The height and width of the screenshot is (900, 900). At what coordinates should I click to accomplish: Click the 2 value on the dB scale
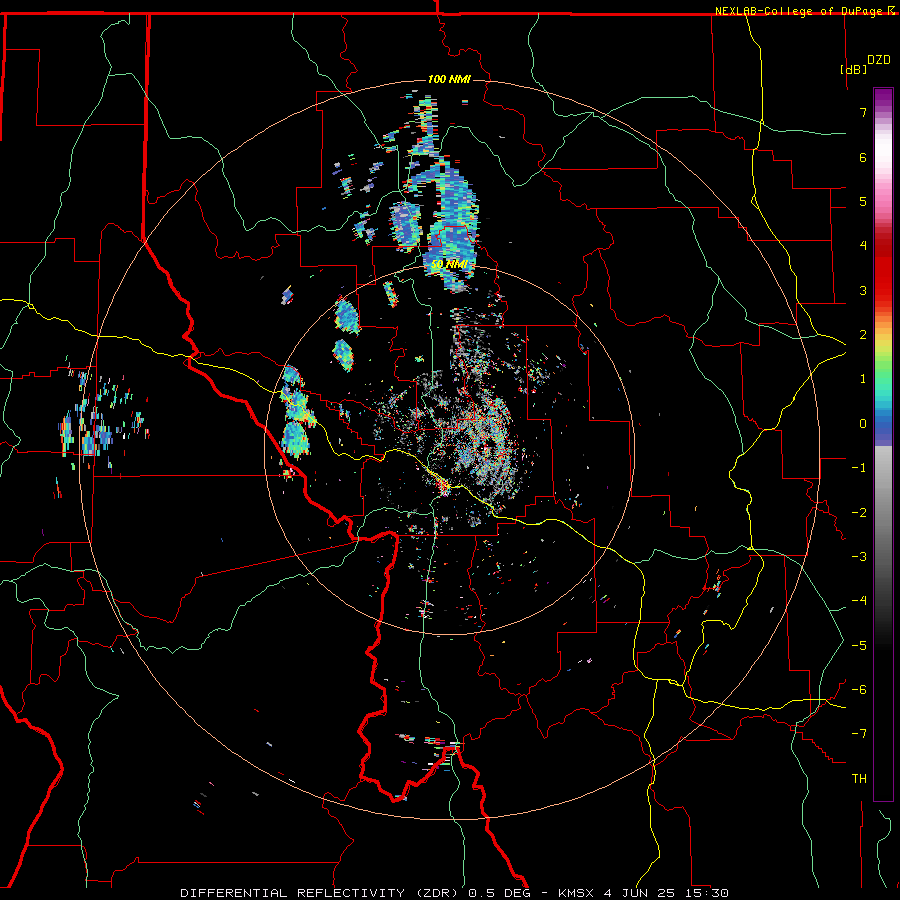863,335
